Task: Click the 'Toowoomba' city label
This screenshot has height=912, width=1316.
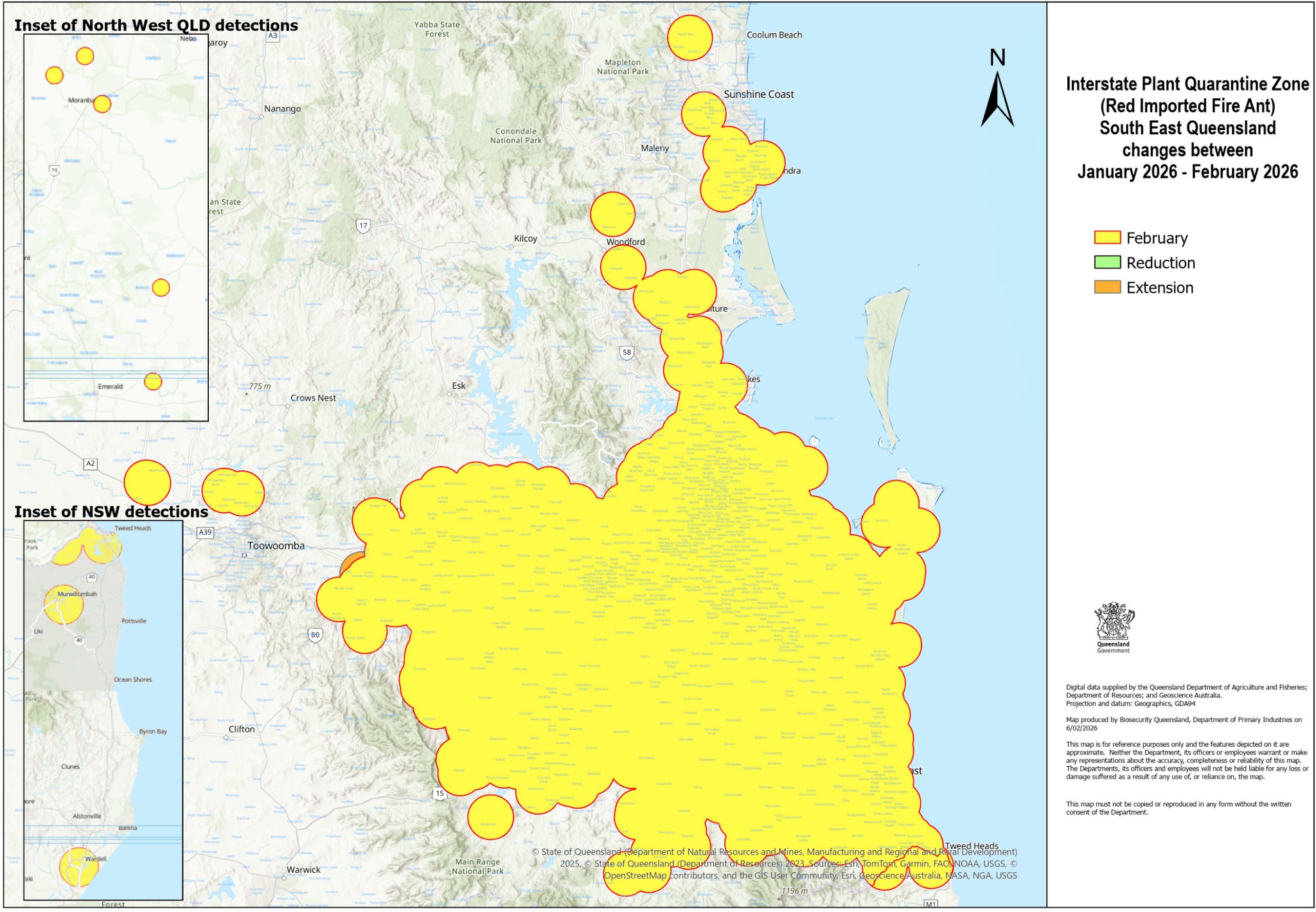Action: pos(276,546)
